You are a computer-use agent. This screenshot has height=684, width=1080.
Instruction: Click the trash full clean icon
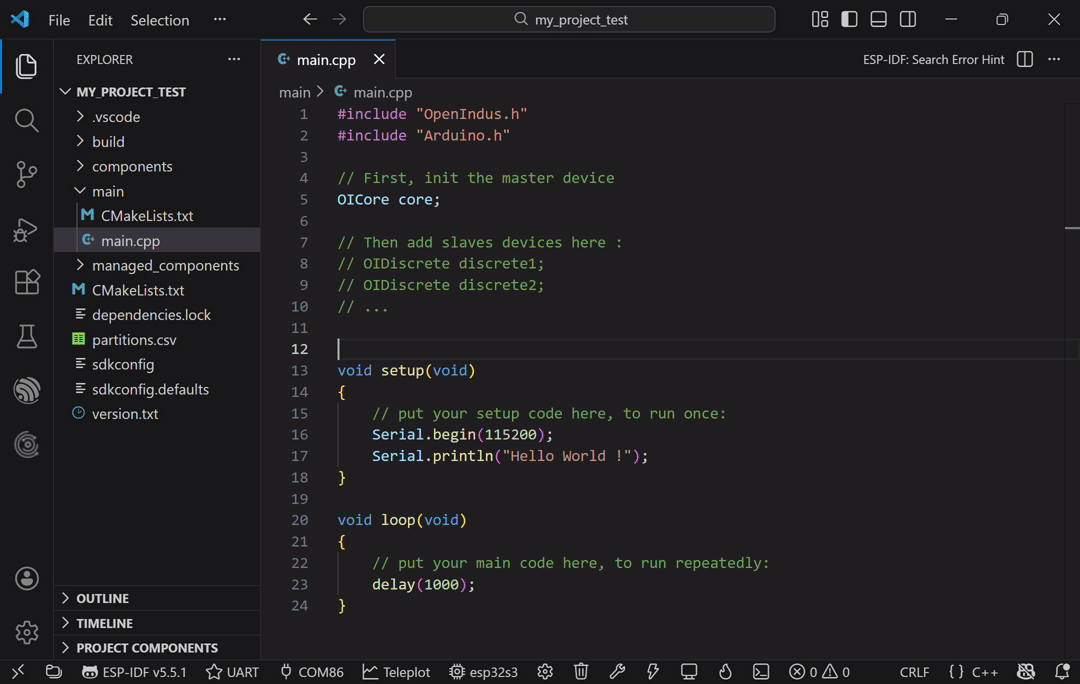click(x=581, y=672)
